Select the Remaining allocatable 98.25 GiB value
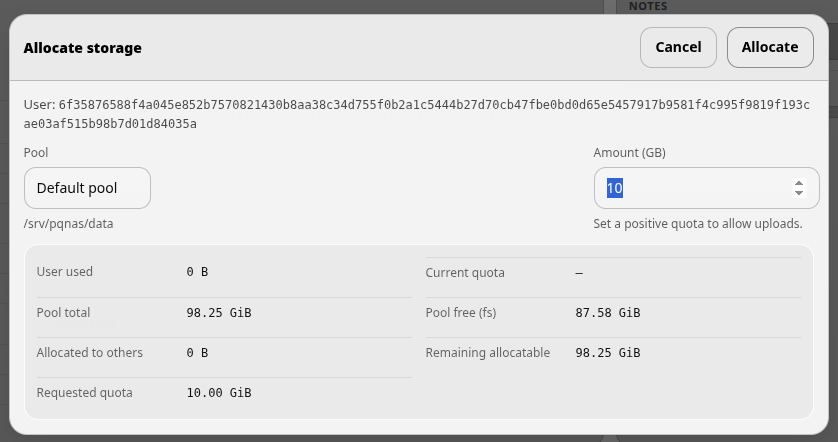The height and width of the screenshot is (442, 838). (608, 353)
